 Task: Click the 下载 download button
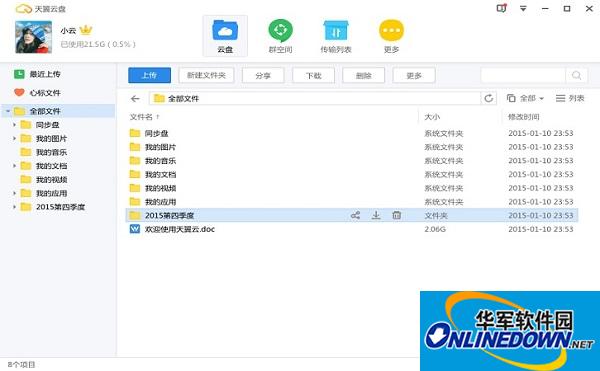(313, 75)
